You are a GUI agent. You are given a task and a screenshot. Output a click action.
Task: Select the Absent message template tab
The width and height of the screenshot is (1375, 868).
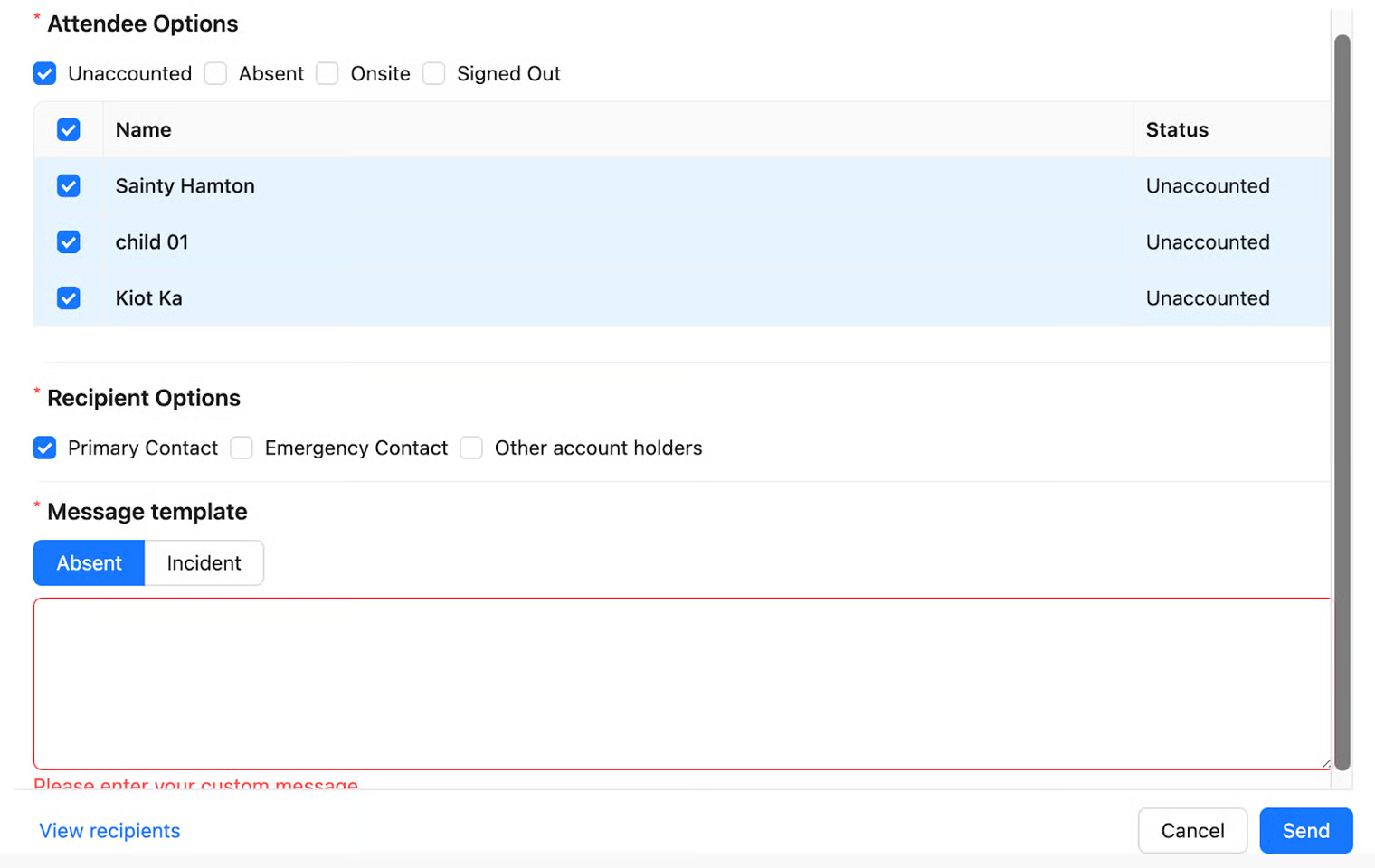89,562
